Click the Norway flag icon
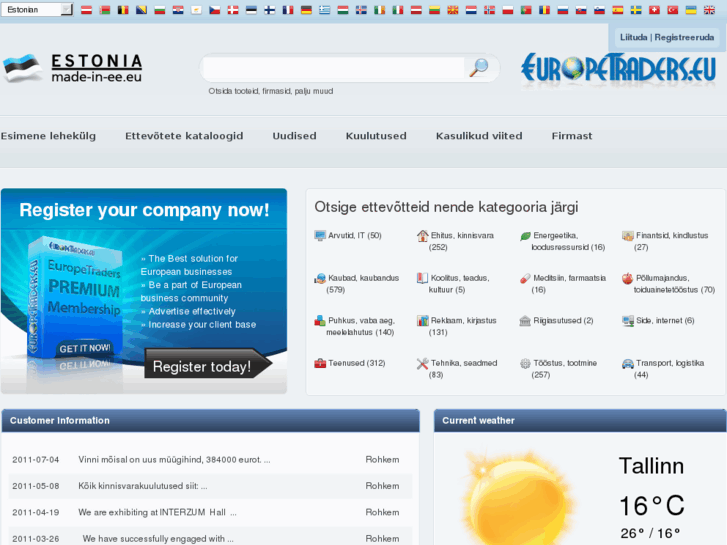The width and height of the screenshot is (727, 545). (x=489, y=10)
